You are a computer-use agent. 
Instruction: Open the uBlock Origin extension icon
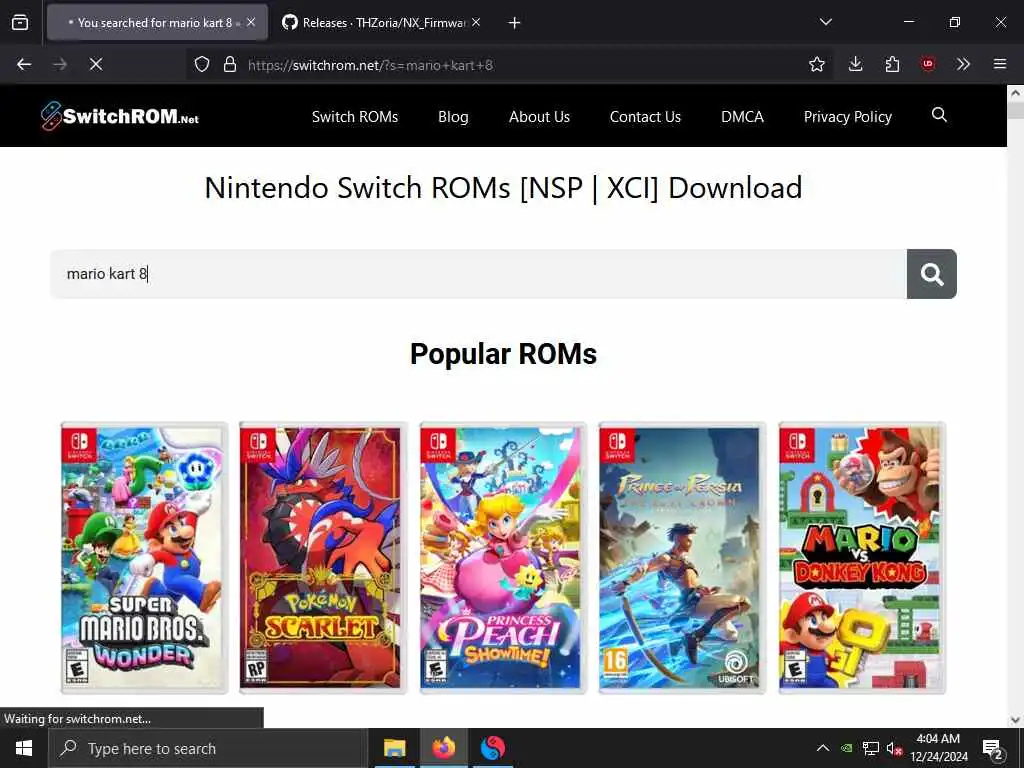click(x=928, y=64)
